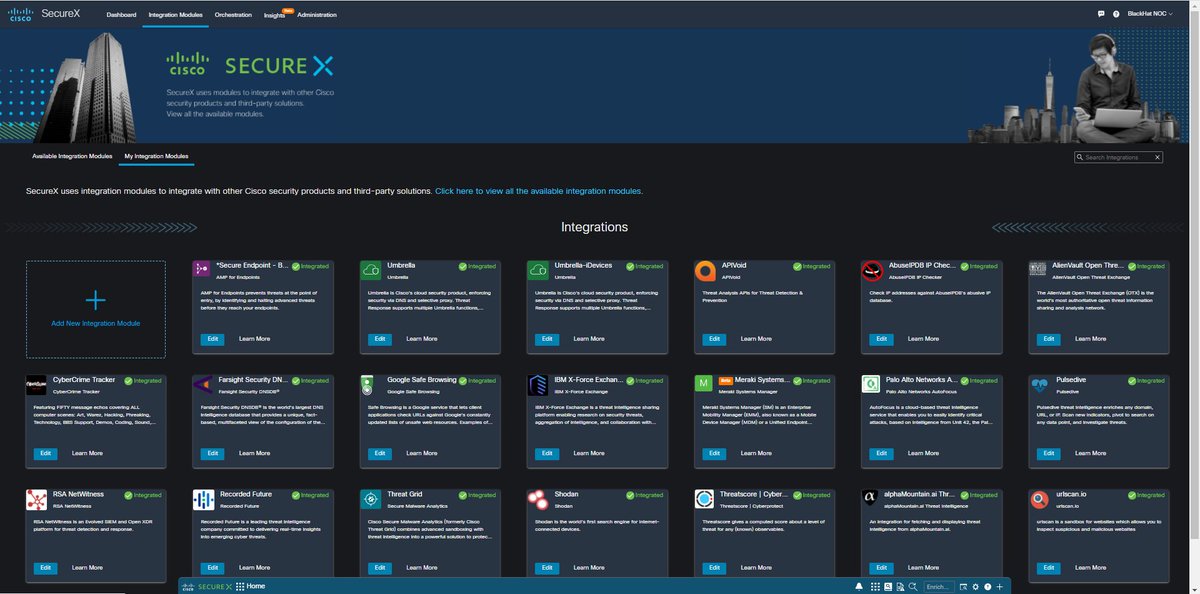This screenshot has width=1200, height=594.
Task: Click the Shodan red logo icon
Action: pyautogui.click(x=536, y=498)
